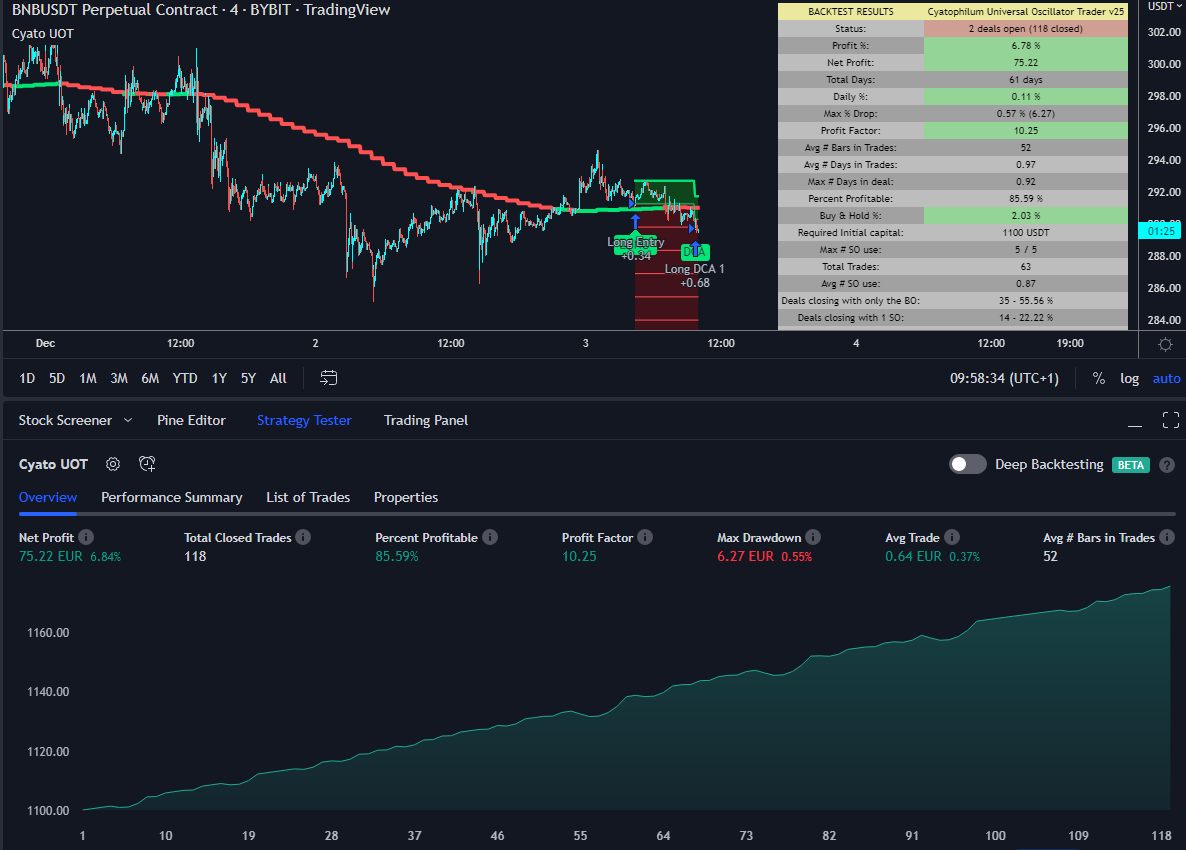Toggle percent scale on the chart

1099,378
